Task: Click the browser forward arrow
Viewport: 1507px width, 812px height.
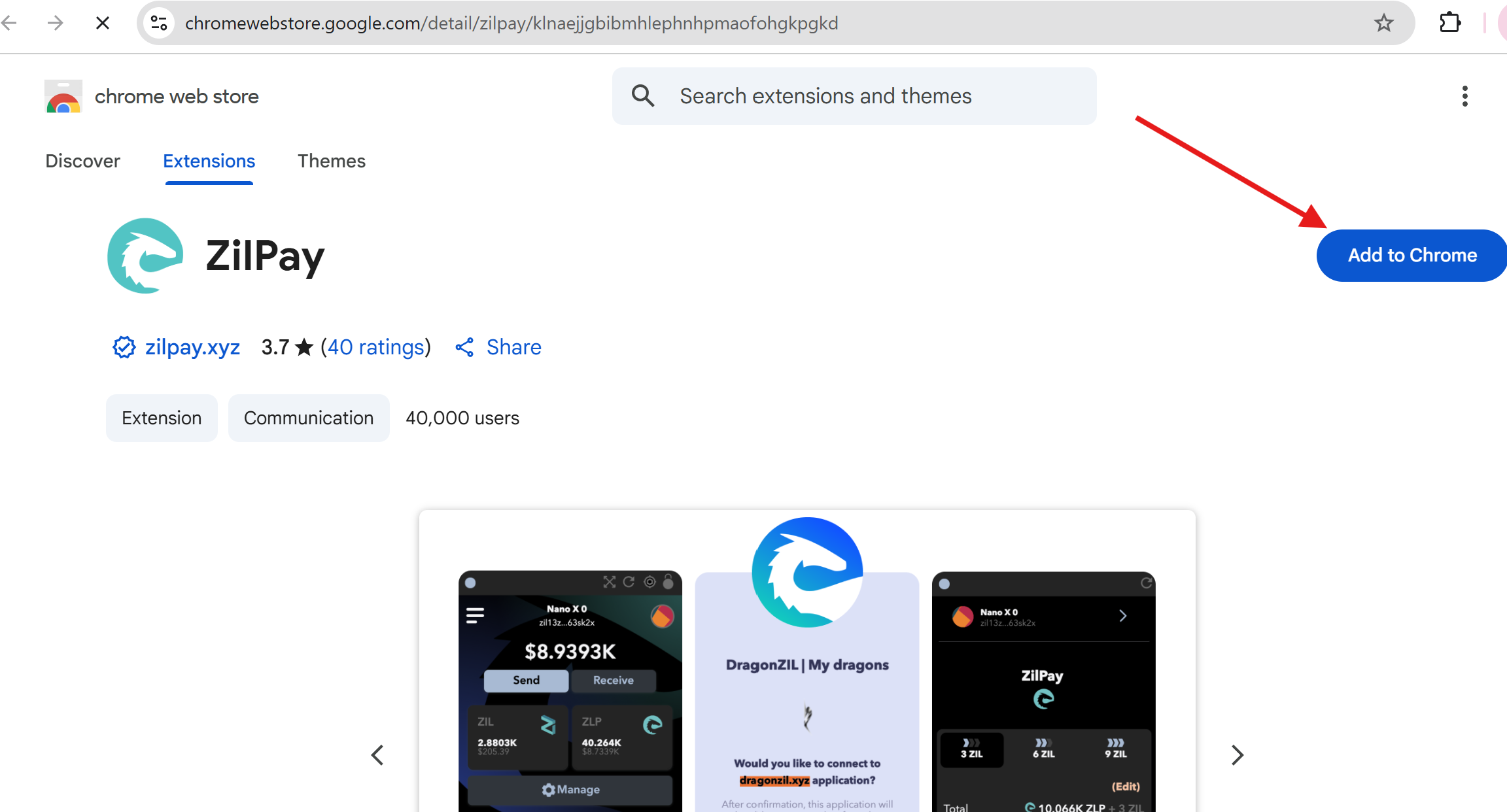Action: pyautogui.click(x=56, y=24)
